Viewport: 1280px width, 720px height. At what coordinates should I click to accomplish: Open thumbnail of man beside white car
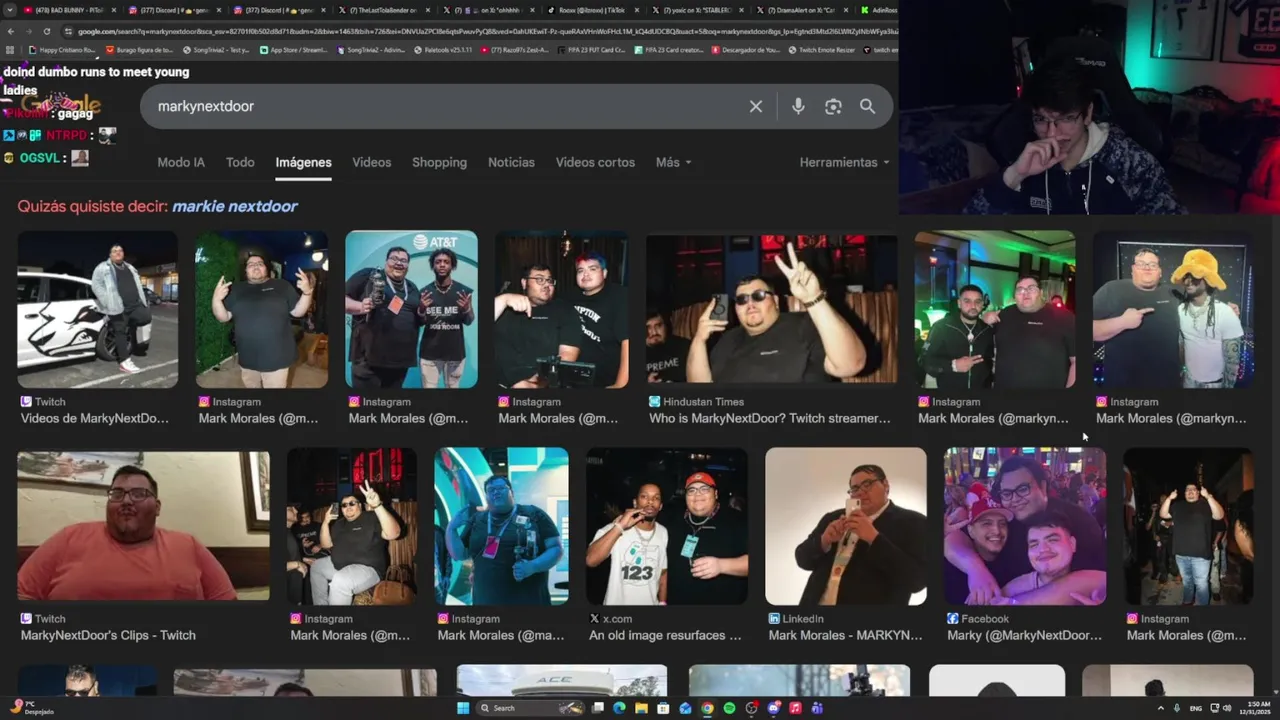[x=98, y=309]
